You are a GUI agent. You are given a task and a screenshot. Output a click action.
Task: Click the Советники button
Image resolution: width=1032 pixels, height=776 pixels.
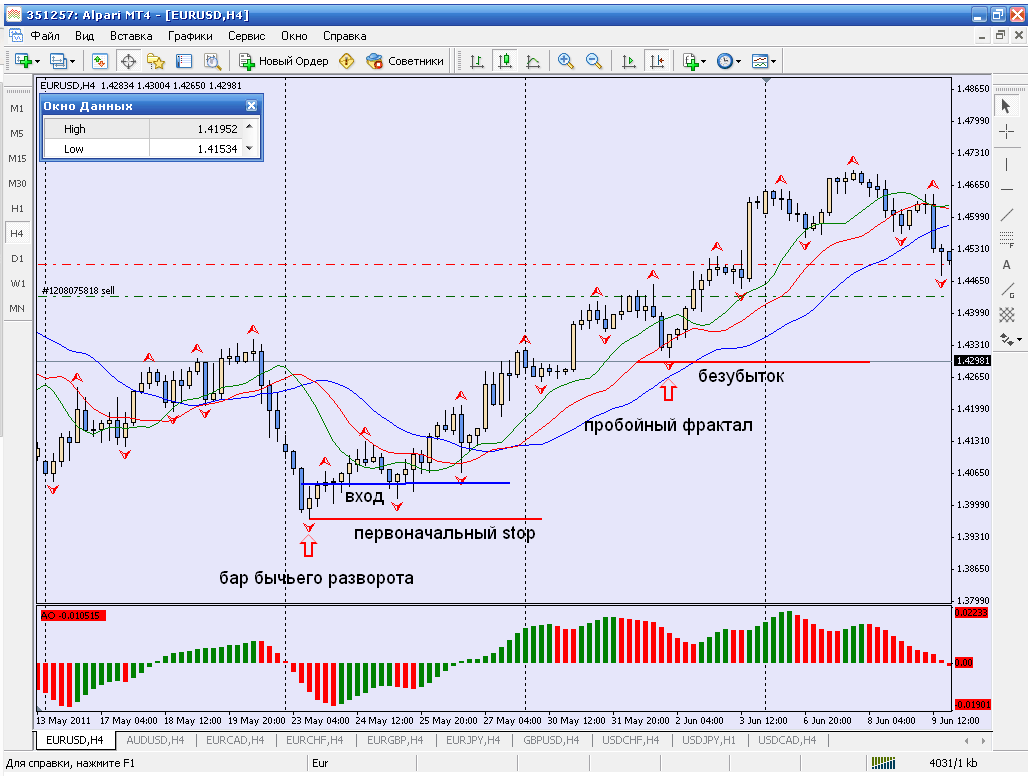click(405, 61)
